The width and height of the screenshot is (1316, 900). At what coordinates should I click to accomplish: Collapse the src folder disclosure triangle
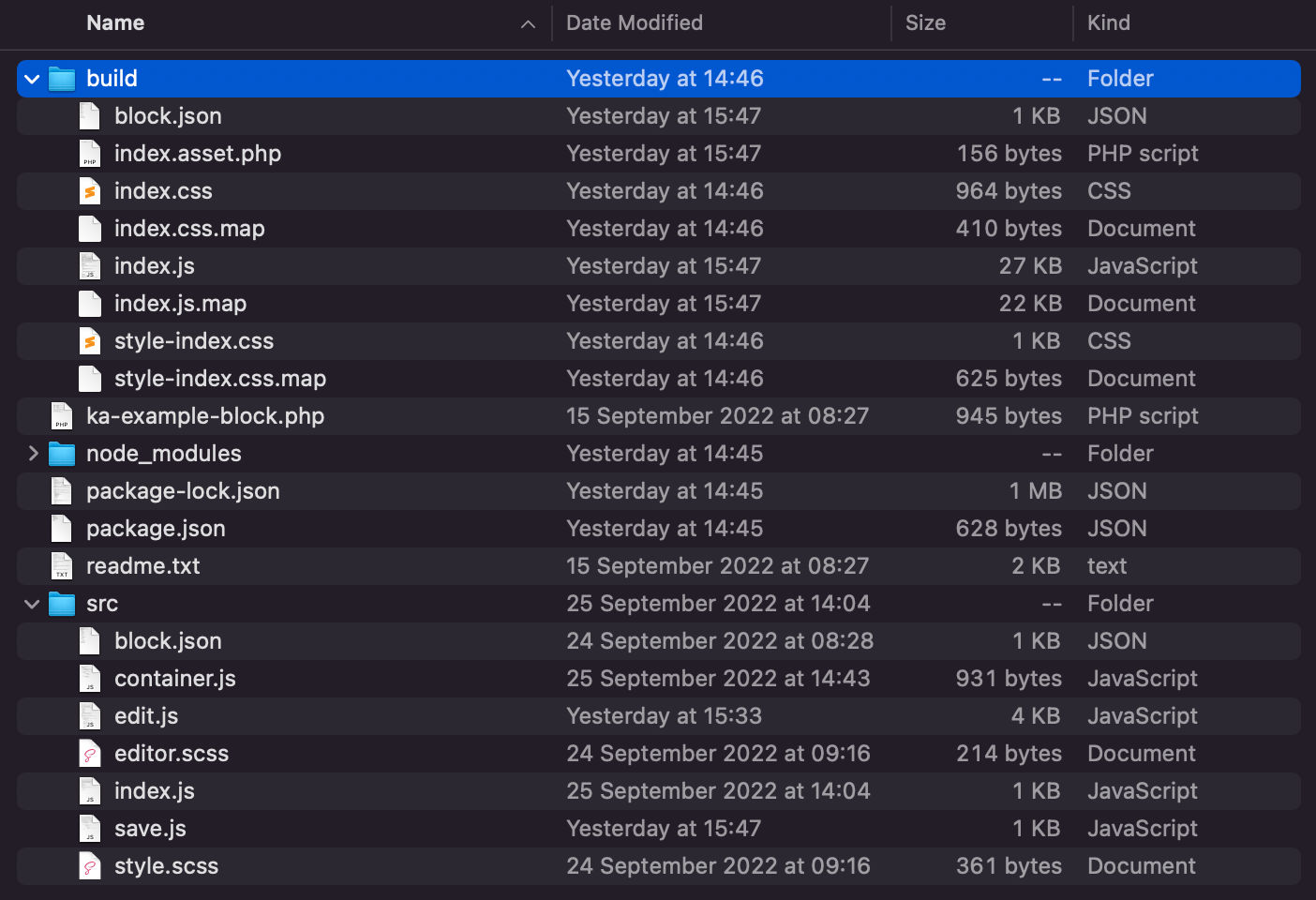point(31,603)
